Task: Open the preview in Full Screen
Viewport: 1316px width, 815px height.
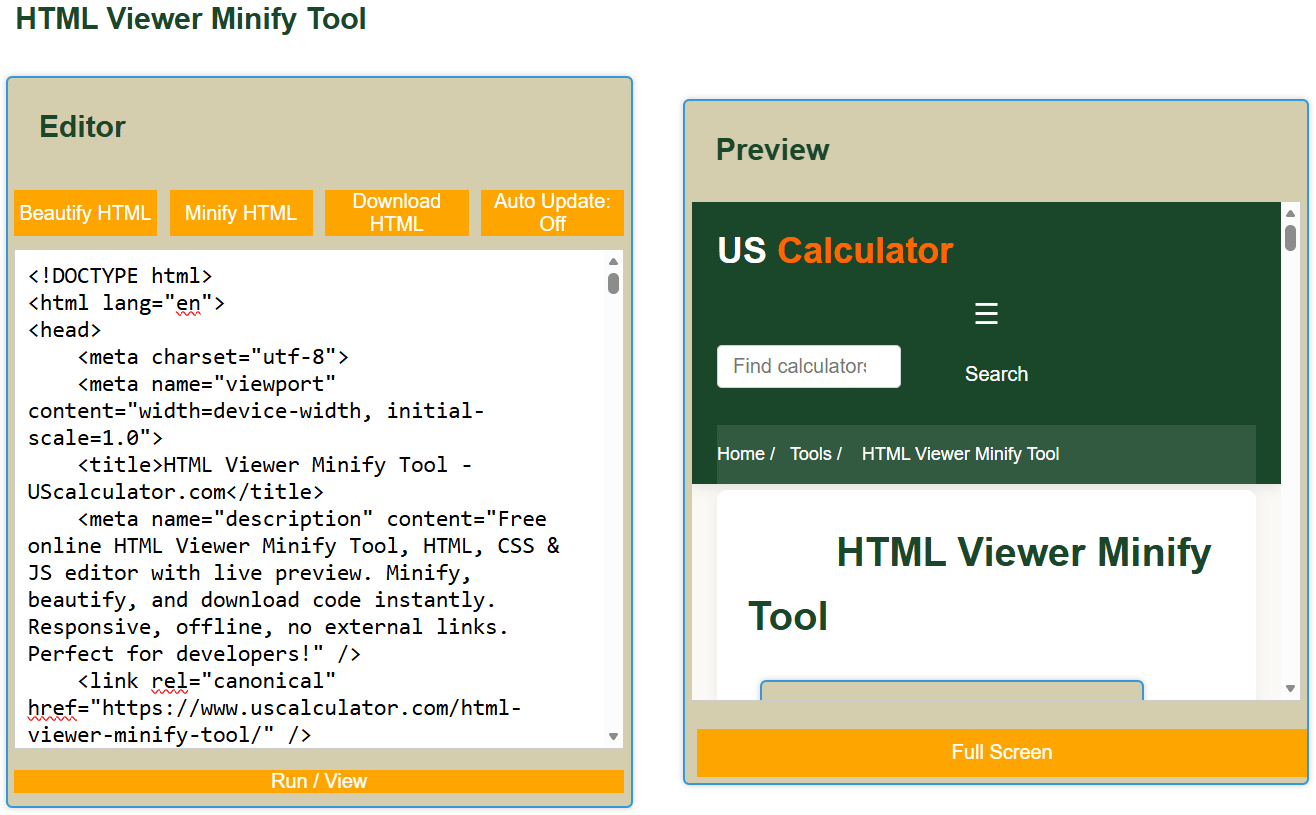Action: (1002, 752)
